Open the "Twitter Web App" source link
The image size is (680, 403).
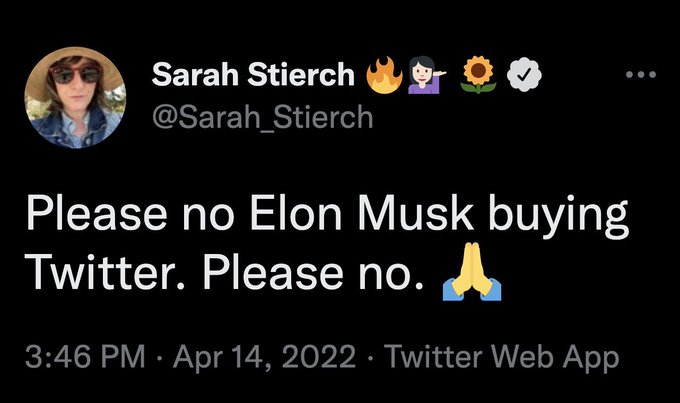pos(501,356)
